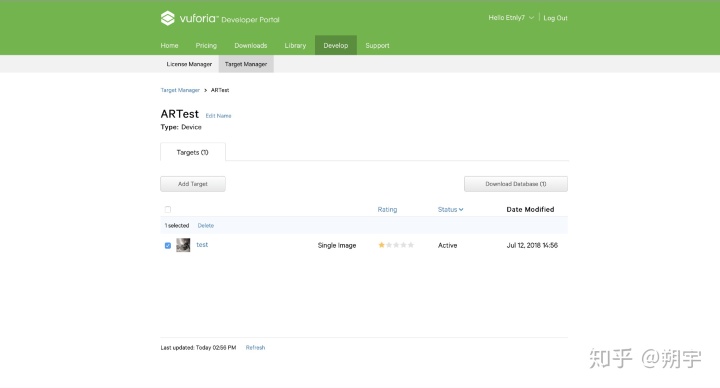Click the Active status text
The height and width of the screenshot is (388, 720).
pyautogui.click(x=447, y=245)
